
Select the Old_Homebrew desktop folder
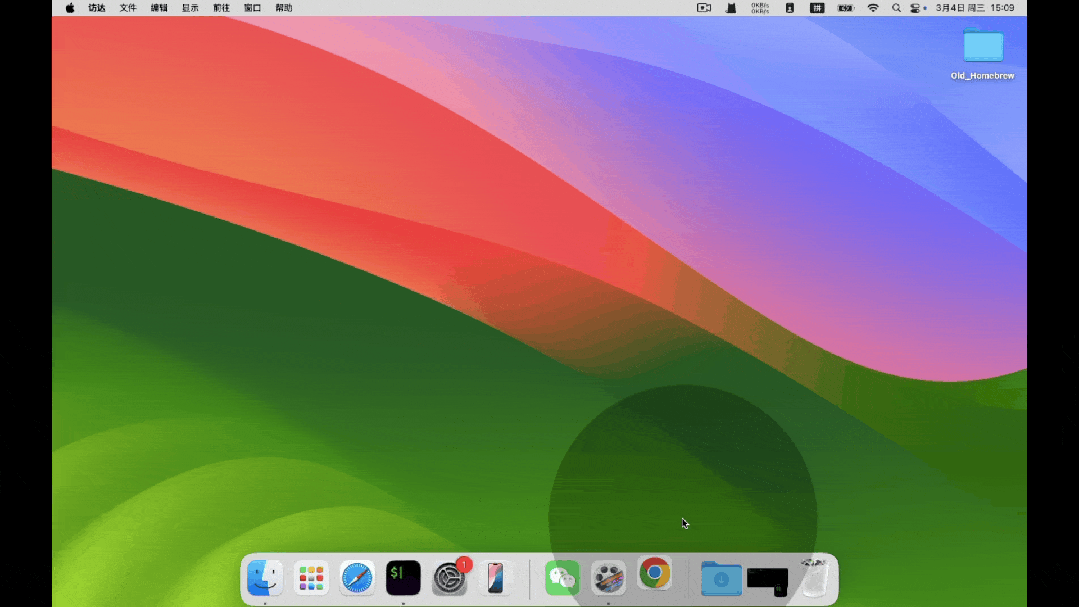(983, 54)
